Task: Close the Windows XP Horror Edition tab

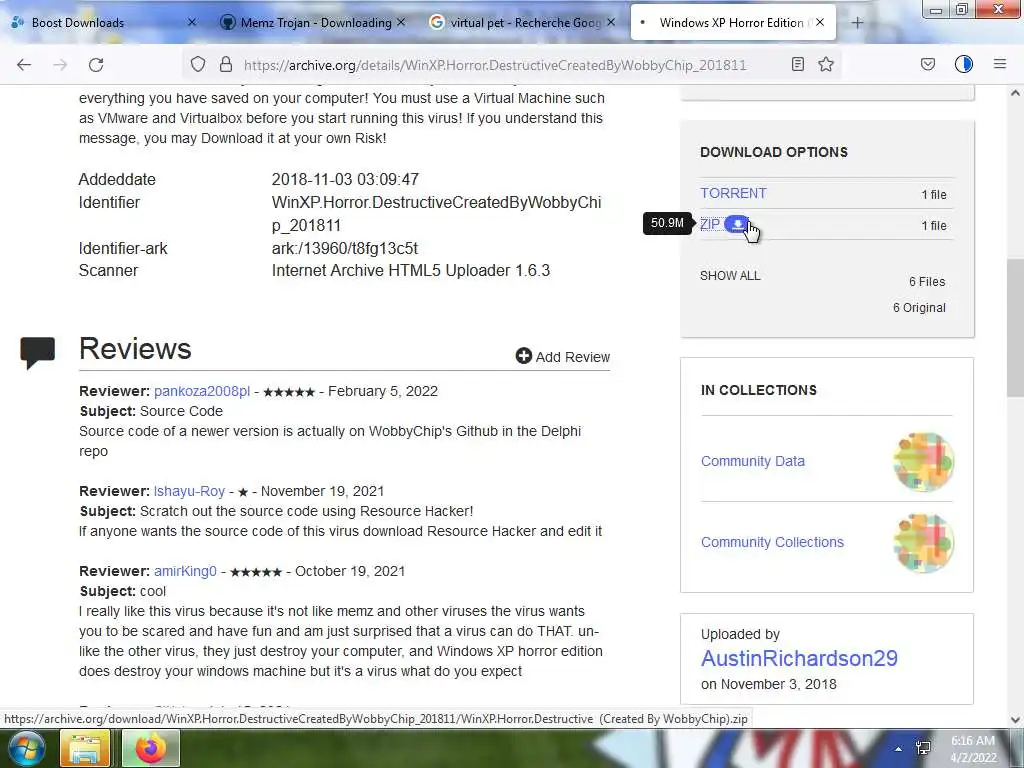Action: click(x=820, y=22)
